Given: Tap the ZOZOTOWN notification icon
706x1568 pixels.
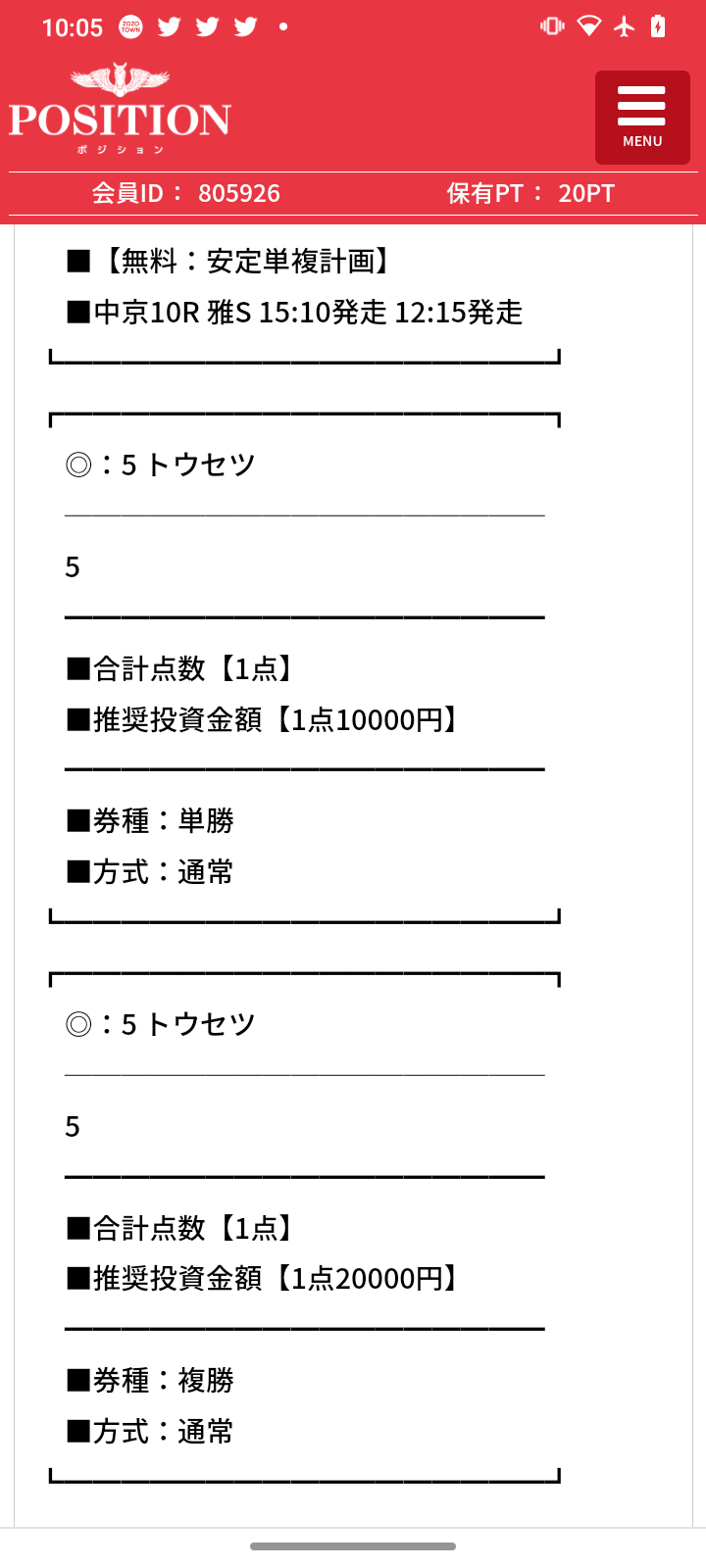Looking at the screenshot, I should pos(130,27).
